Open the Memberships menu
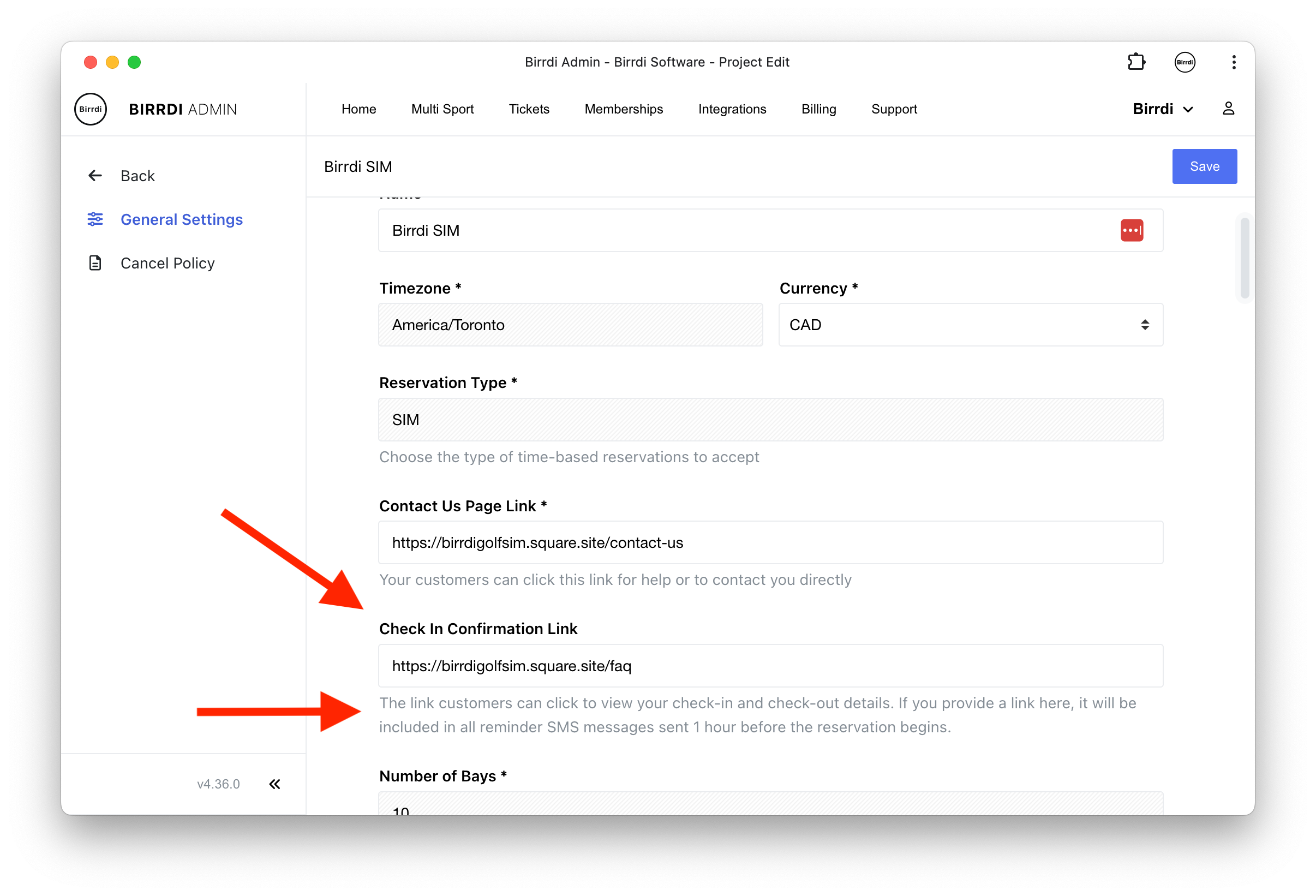The height and width of the screenshot is (896, 1316). pyautogui.click(x=624, y=109)
